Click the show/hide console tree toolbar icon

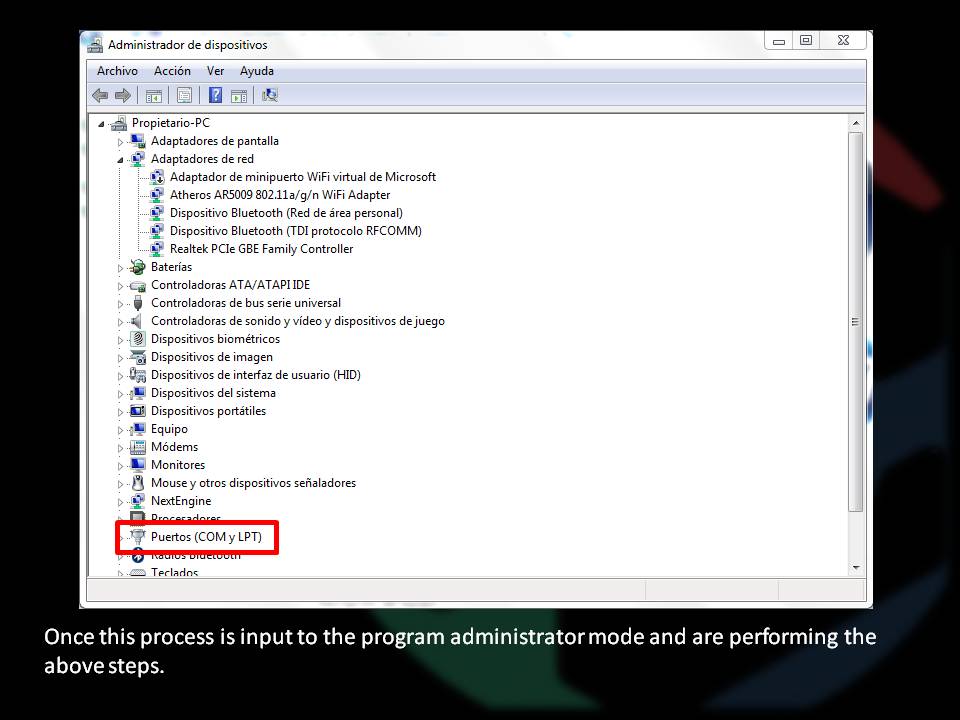[x=154, y=96]
